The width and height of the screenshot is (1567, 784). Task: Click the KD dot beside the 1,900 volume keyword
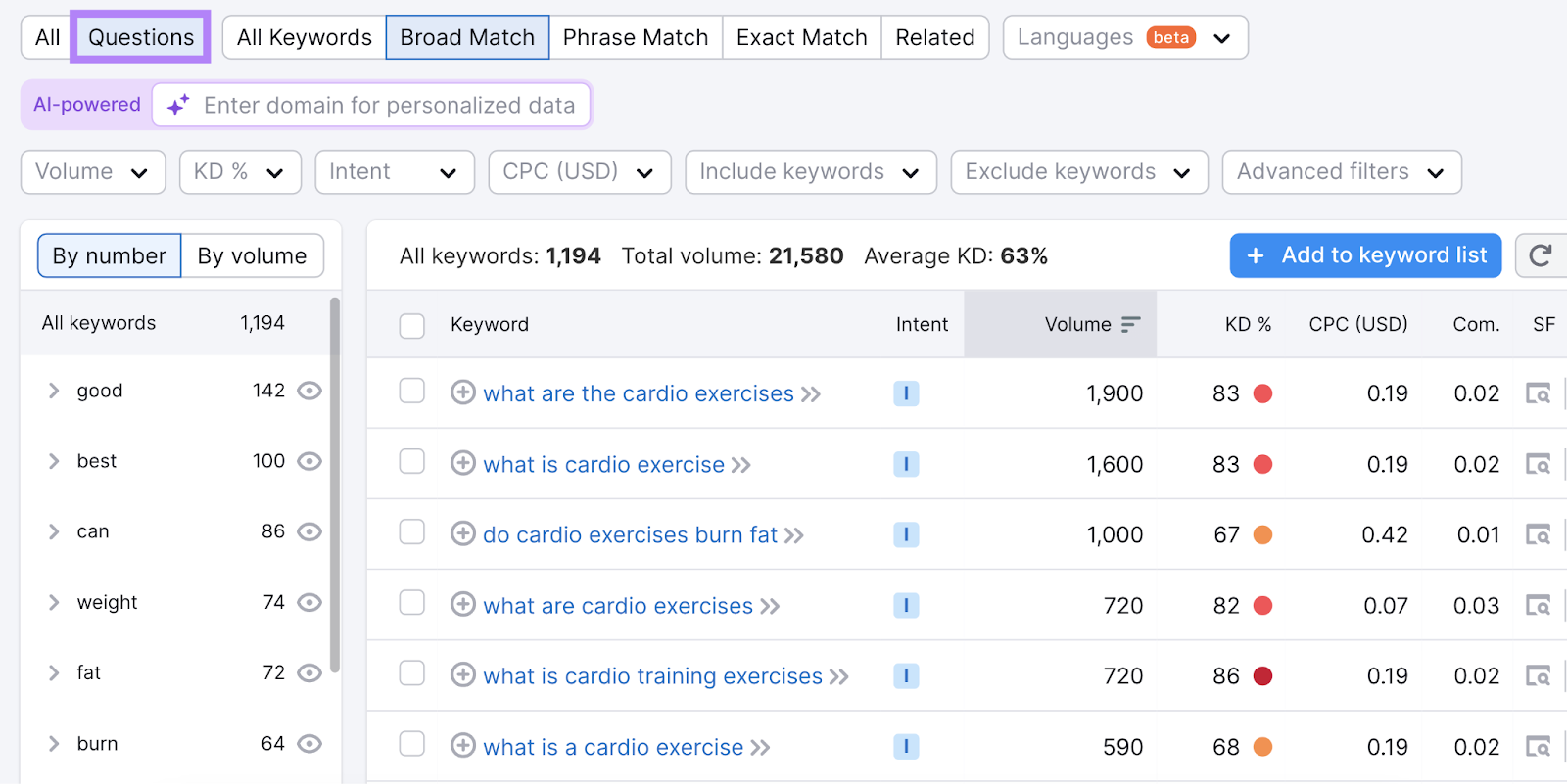1263,393
